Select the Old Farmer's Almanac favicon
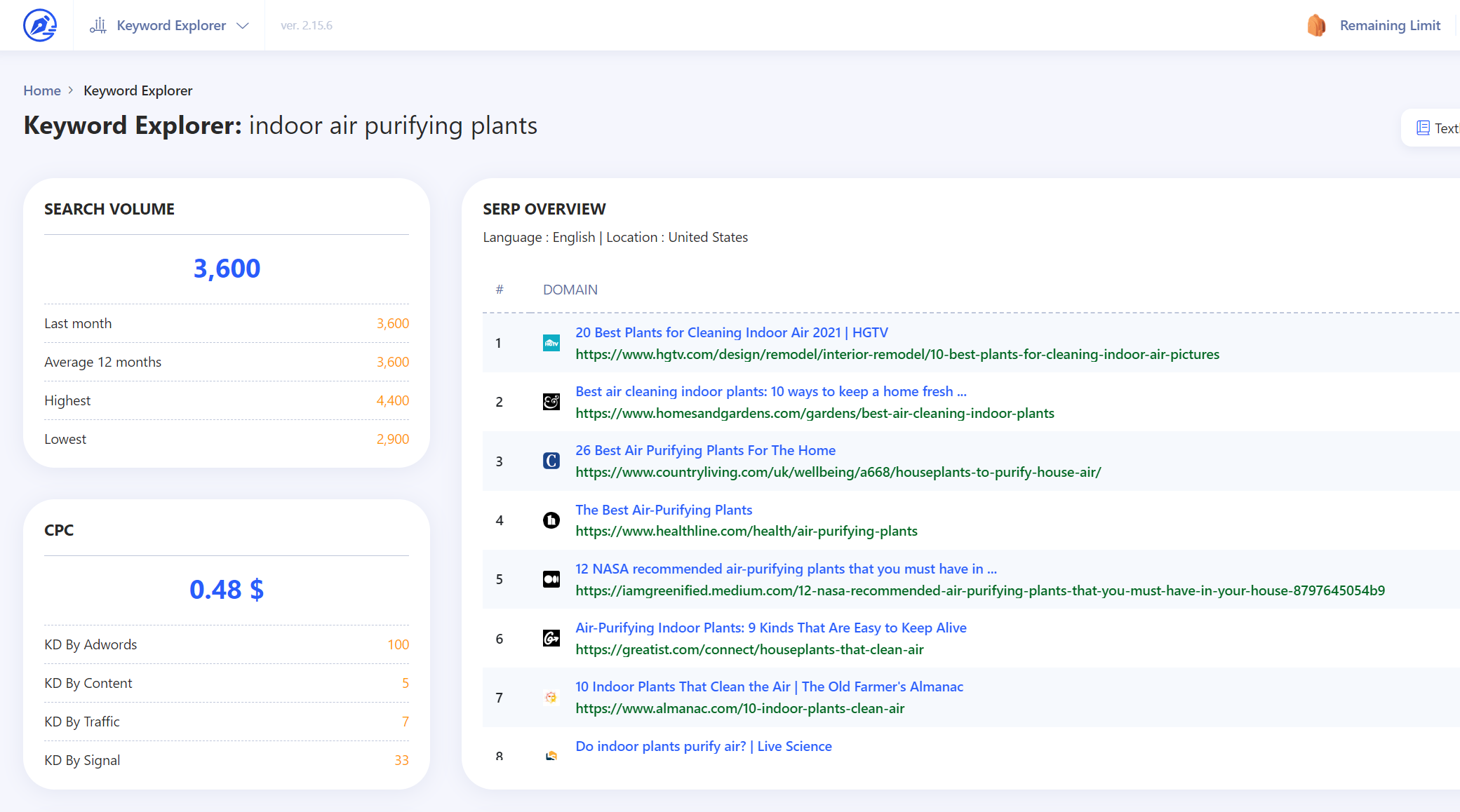Image resolution: width=1460 pixels, height=812 pixels. tap(551, 697)
